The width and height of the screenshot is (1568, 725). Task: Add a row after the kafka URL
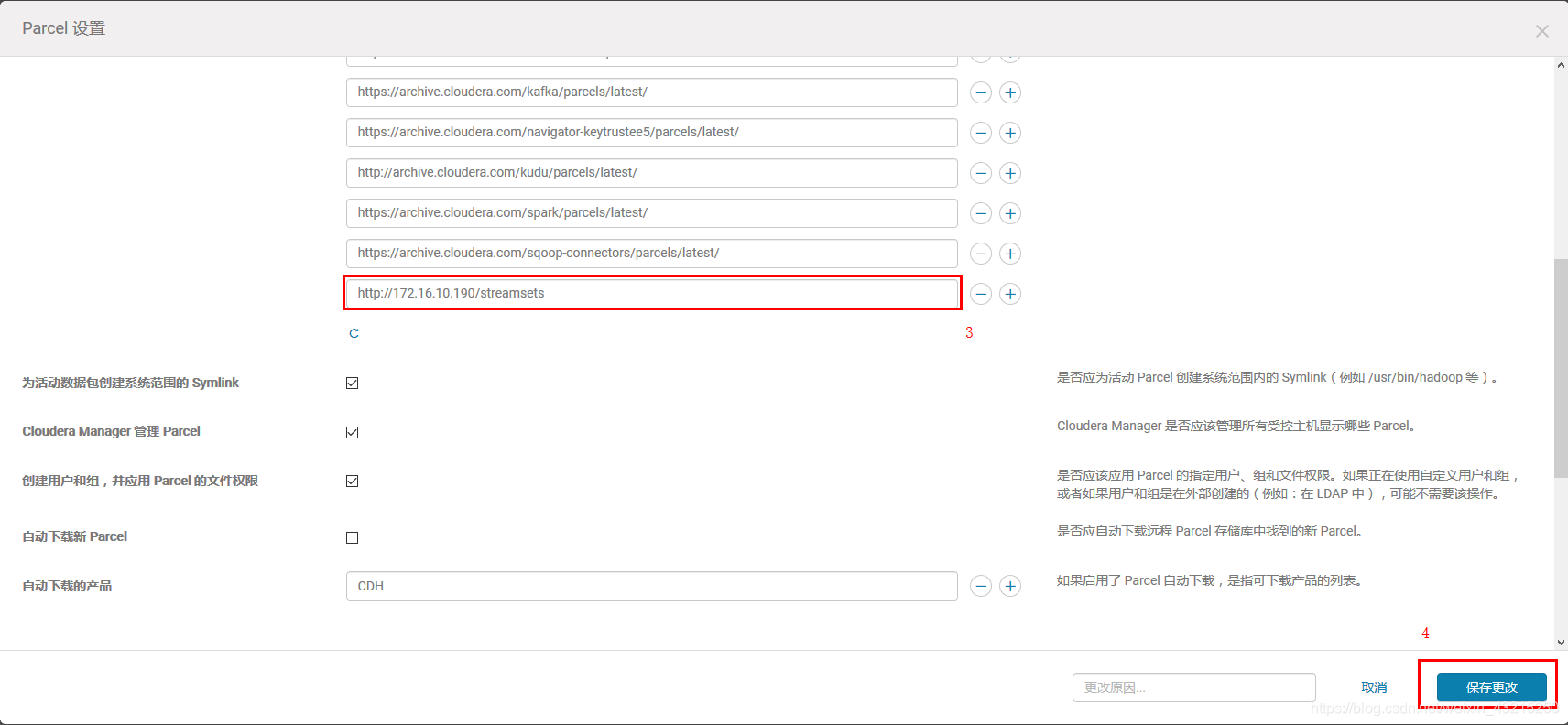(x=1009, y=92)
